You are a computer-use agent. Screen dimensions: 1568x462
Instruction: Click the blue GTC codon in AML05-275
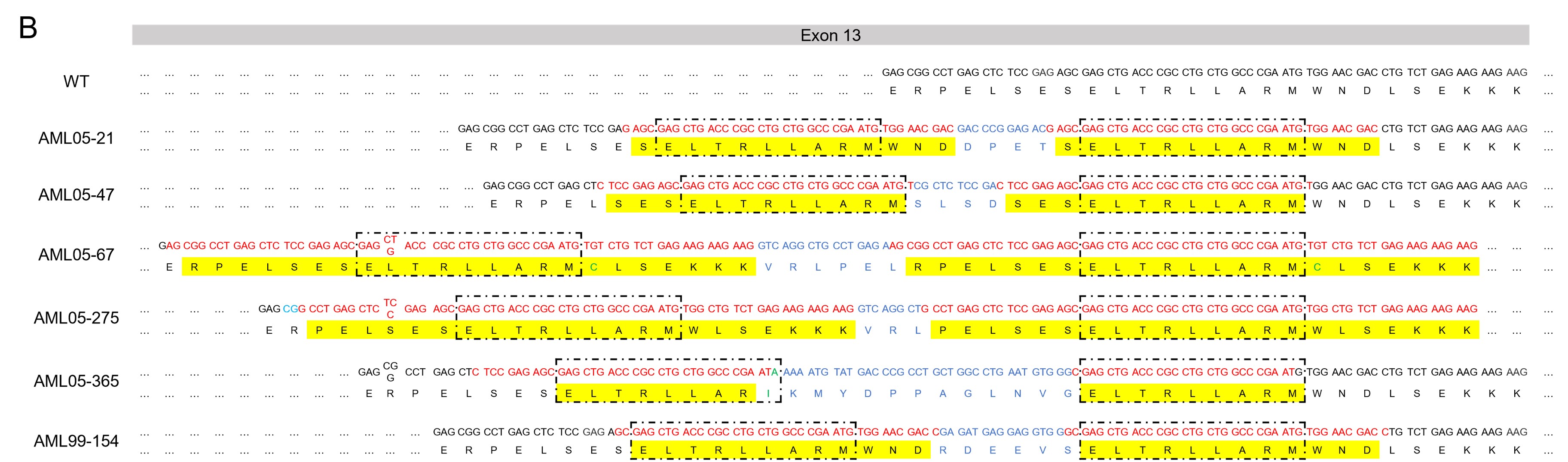pos(868,309)
